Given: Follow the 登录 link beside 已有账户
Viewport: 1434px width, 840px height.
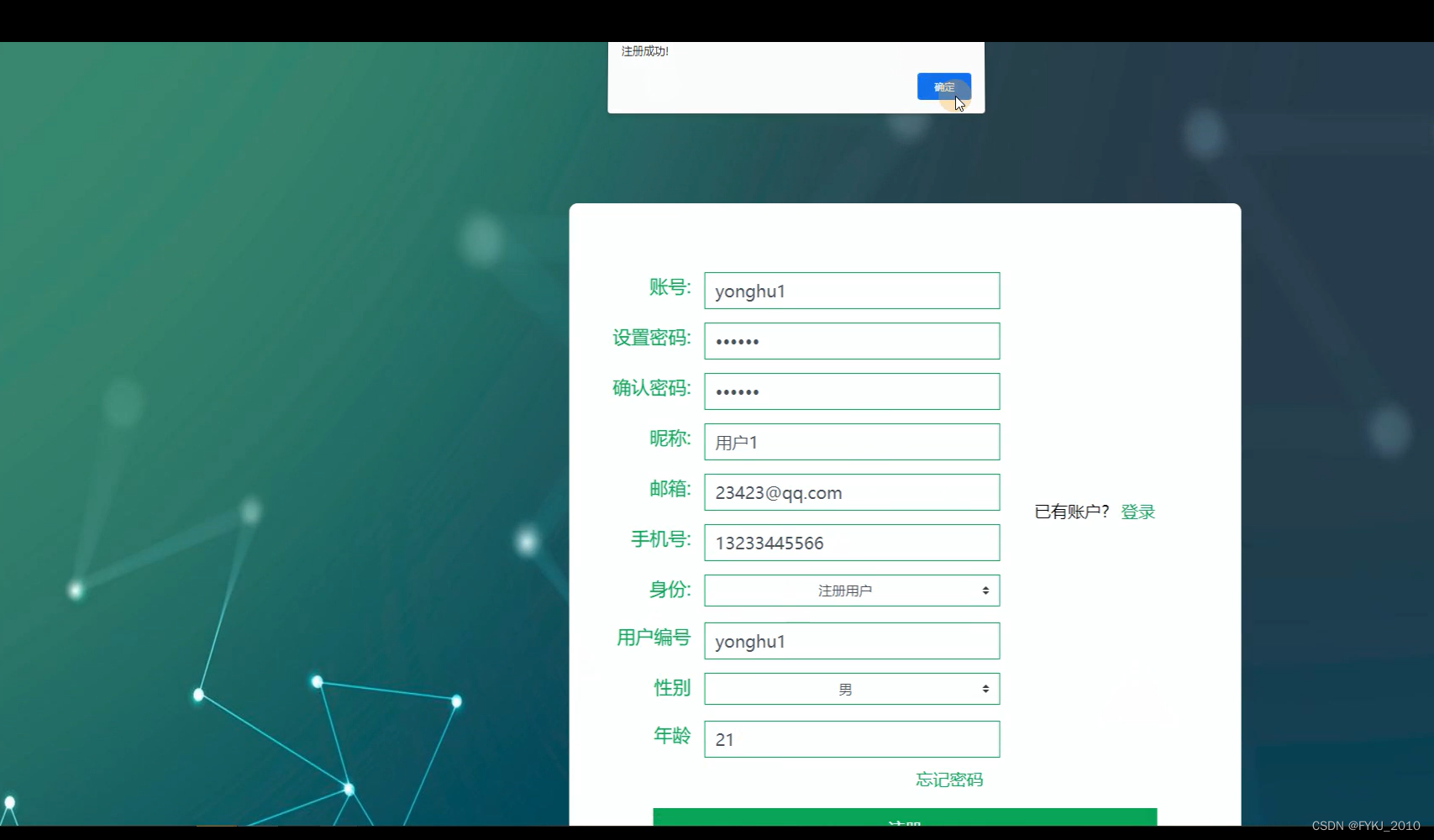Looking at the screenshot, I should coord(1138,512).
